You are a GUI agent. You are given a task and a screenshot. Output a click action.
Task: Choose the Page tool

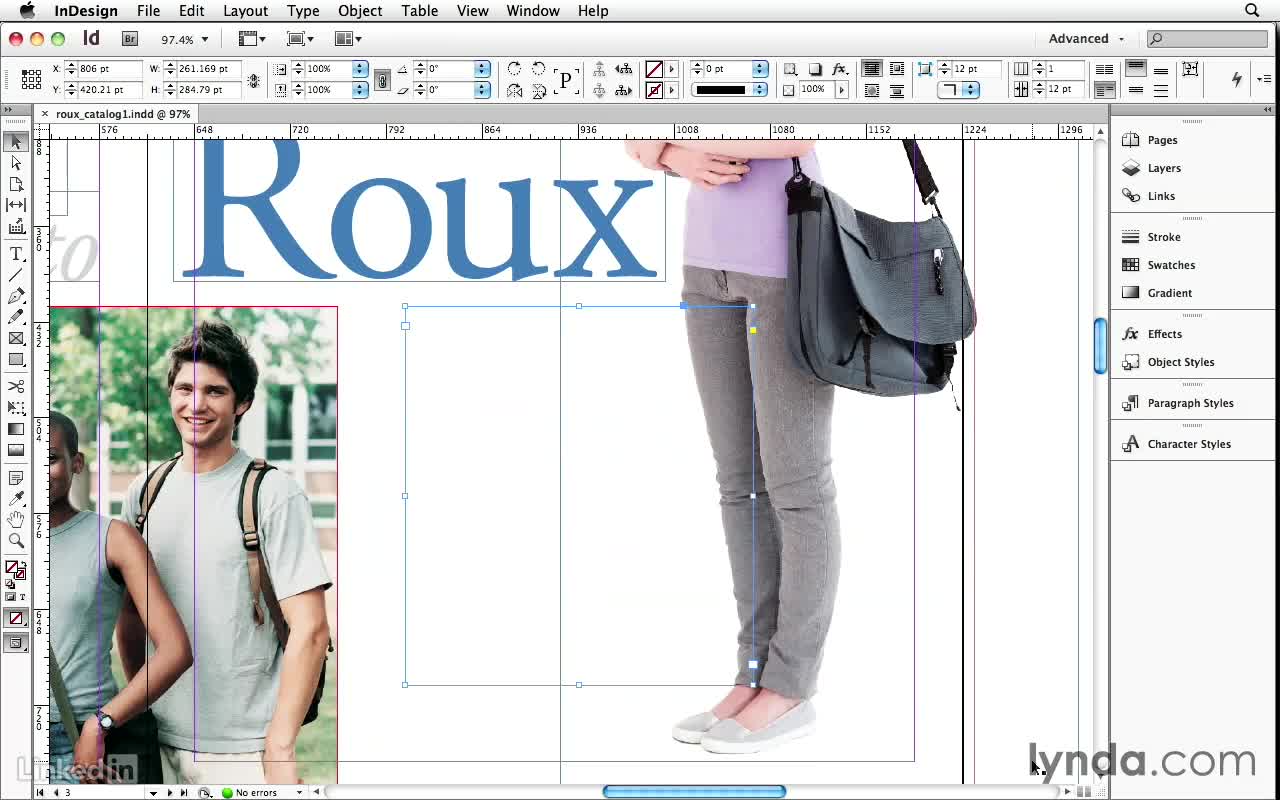16,184
